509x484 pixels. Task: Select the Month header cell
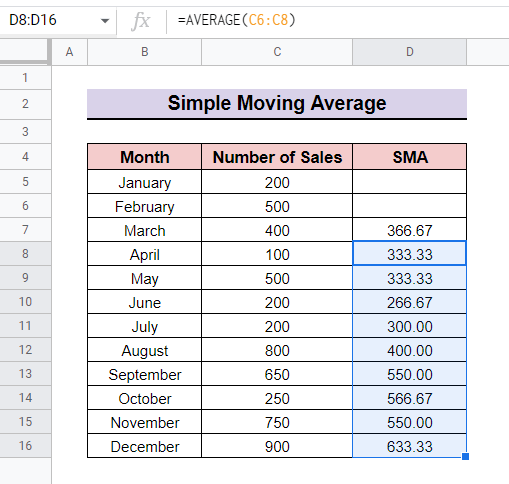pyautogui.click(x=144, y=157)
